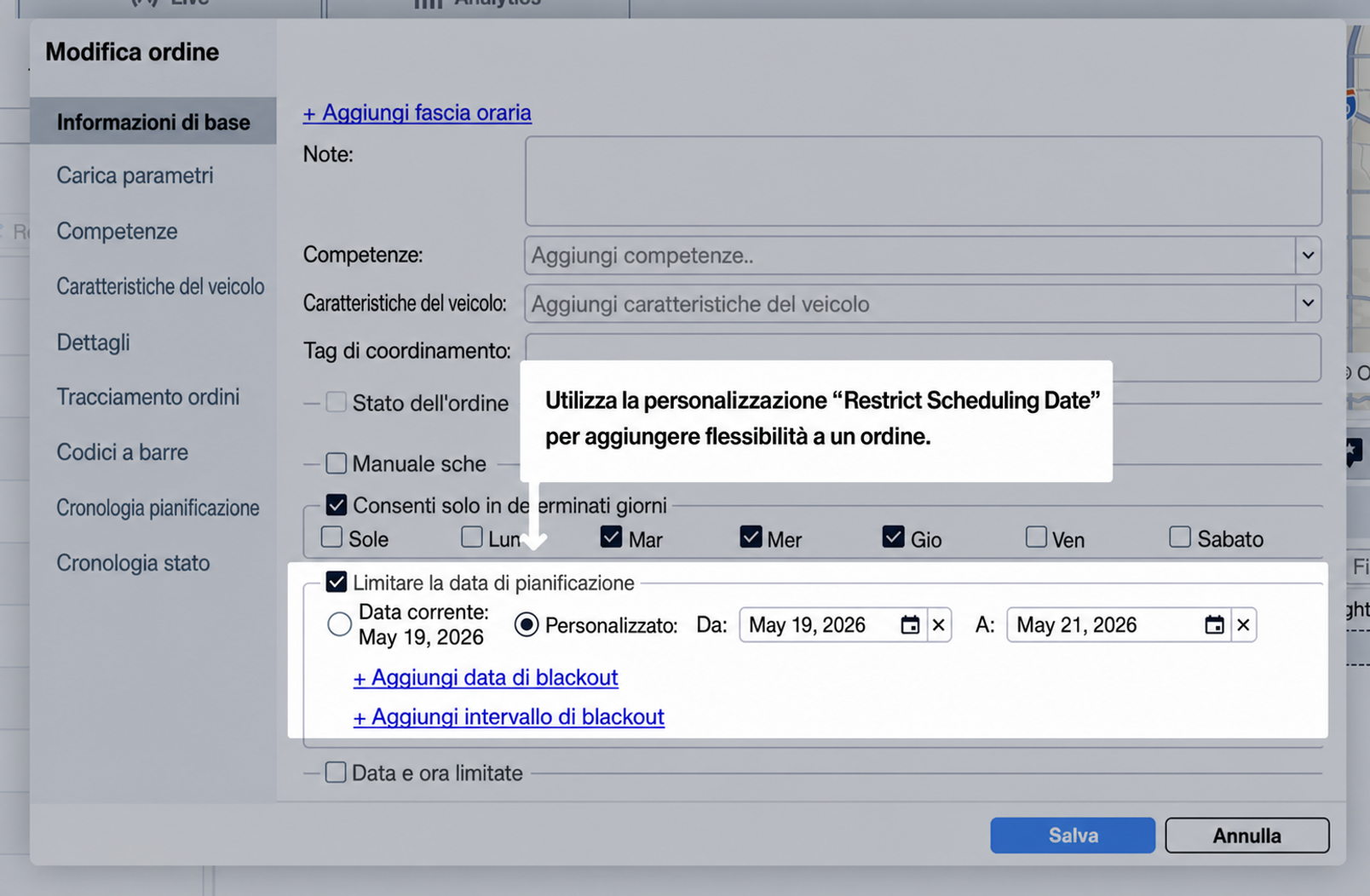Tick the Ven day checkbox
This screenshot has width=1370, height=896.
1036,537
